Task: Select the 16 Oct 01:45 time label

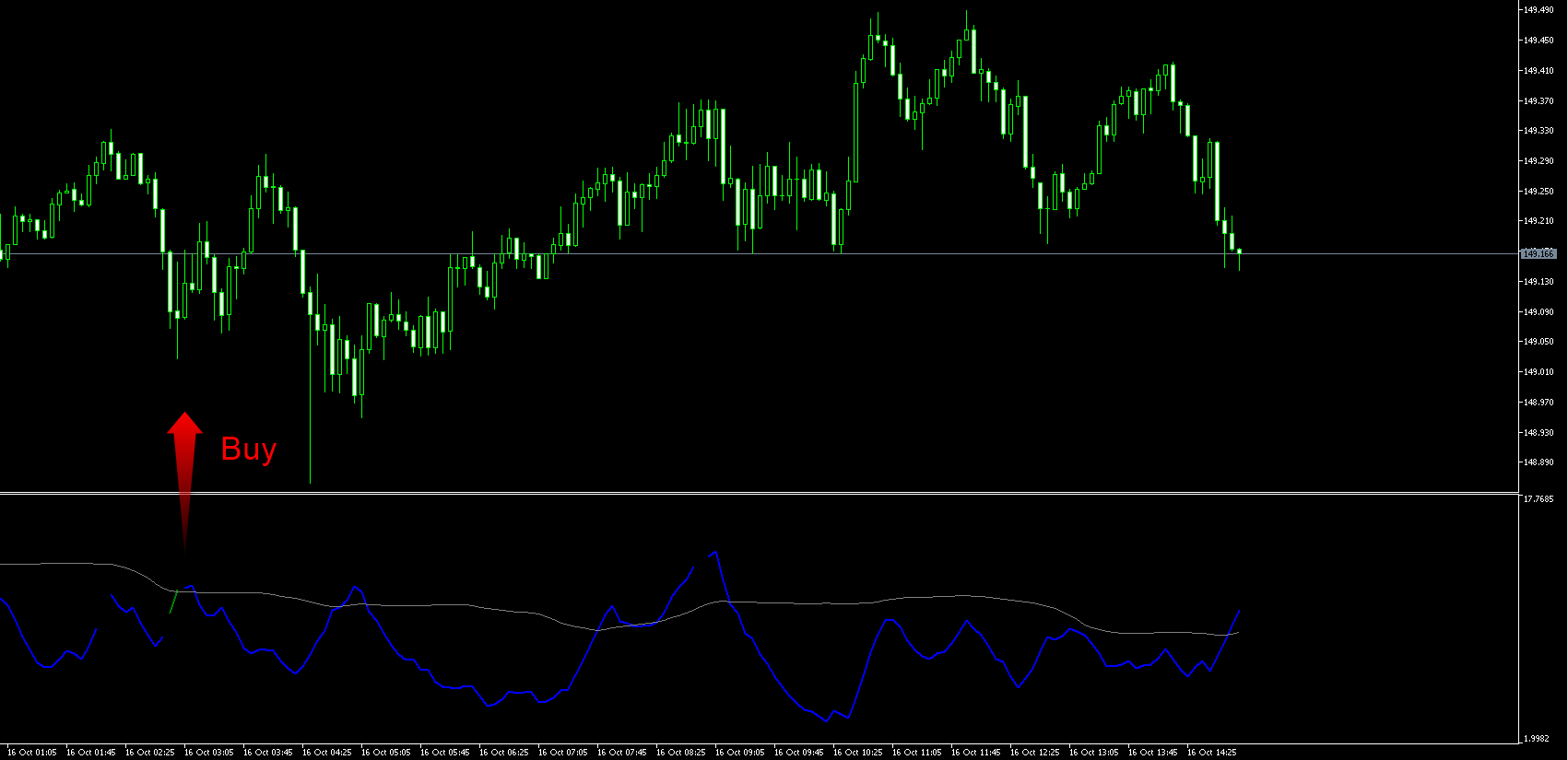Action: [x=90, y=753]
